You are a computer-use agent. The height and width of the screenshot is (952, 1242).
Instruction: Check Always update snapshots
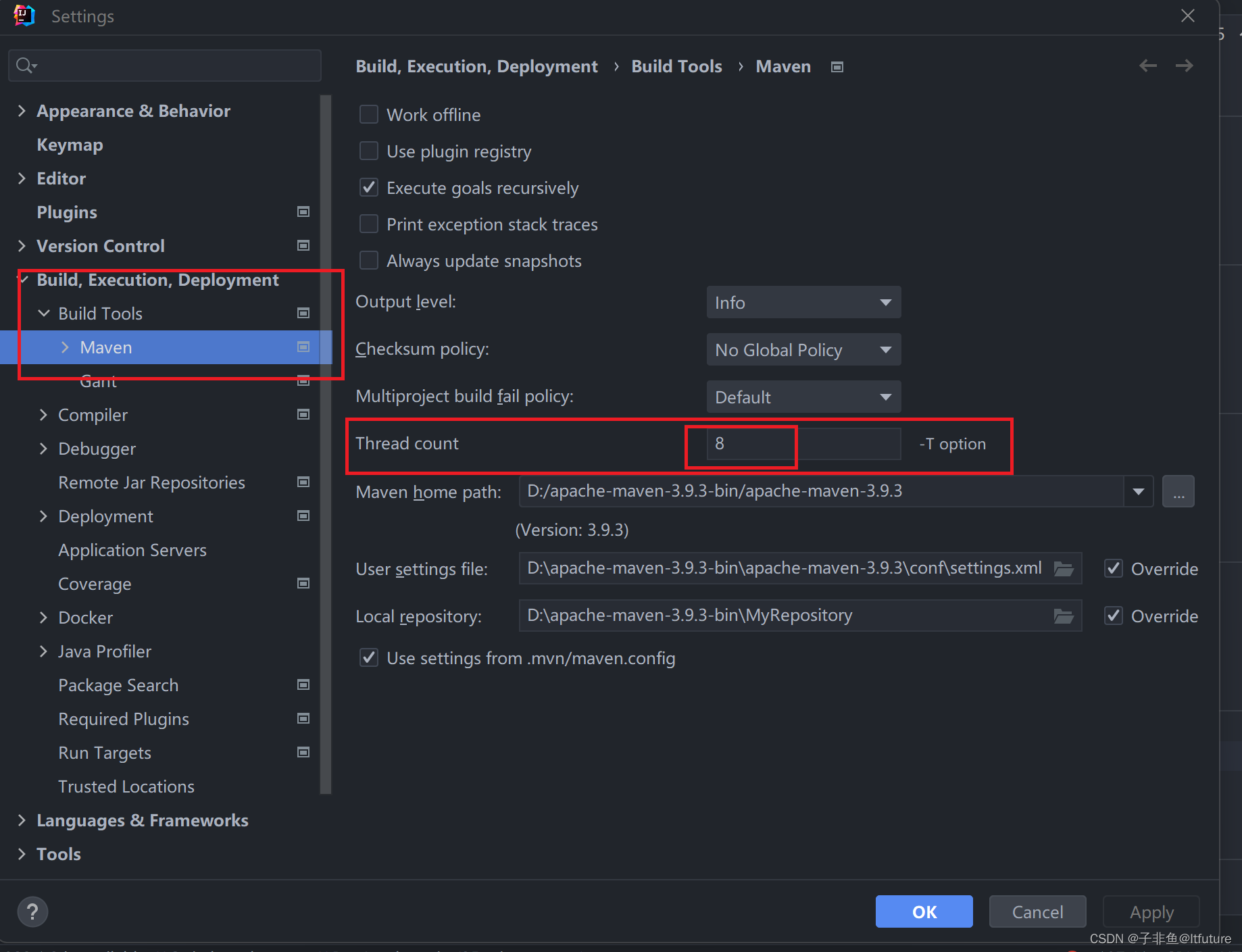369,260
